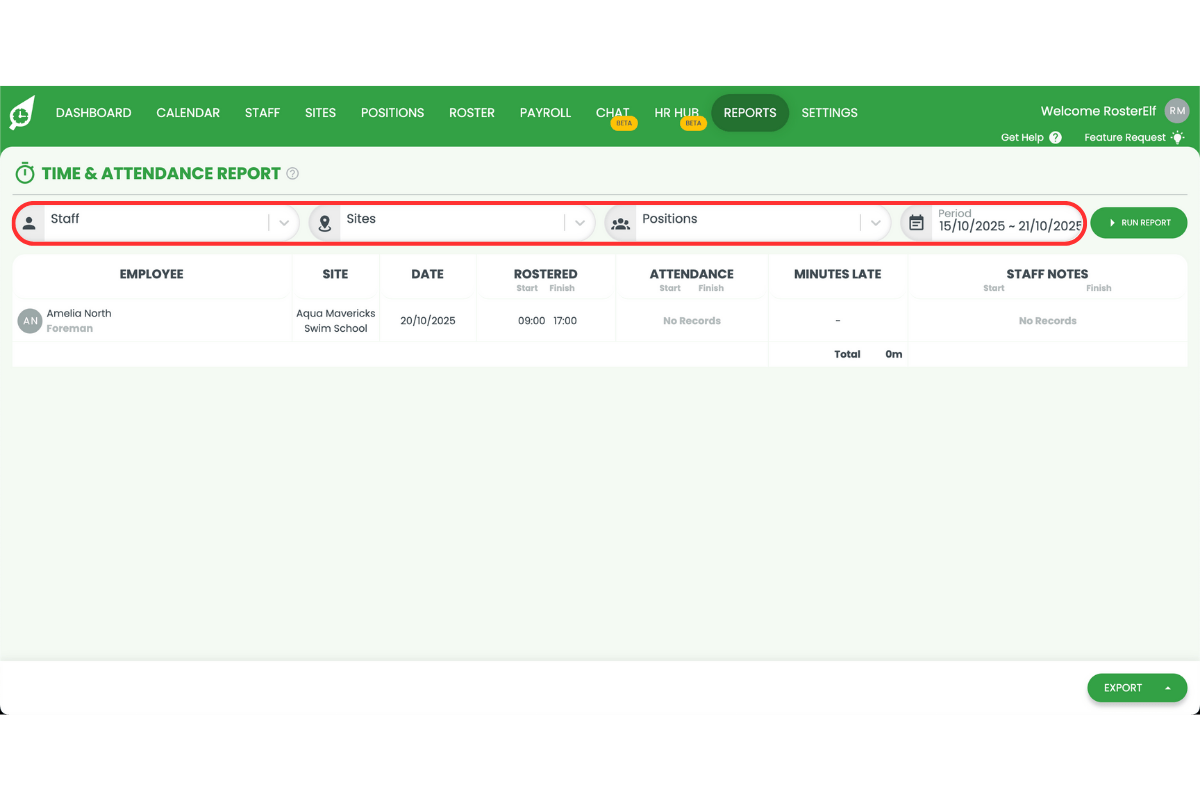Navigate to the HR HUB beta section
This screenshot has width=1200, height=800.
[x=676, y=113]
